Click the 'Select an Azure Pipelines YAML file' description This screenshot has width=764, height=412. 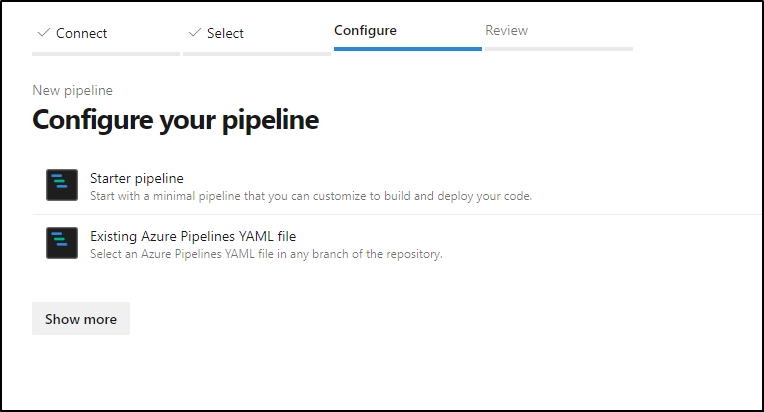(x=266, y=254)
